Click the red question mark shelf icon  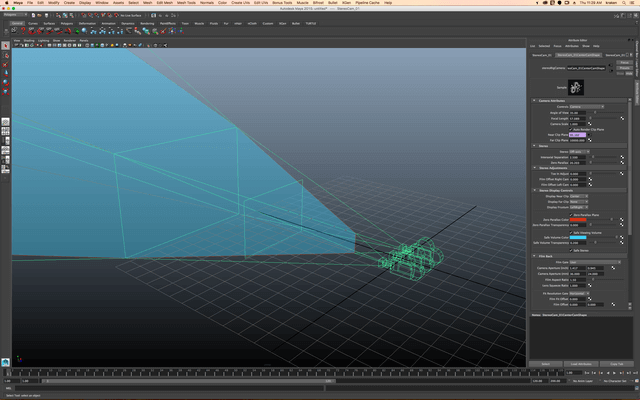pyautogui.click(x=23, y=31)
